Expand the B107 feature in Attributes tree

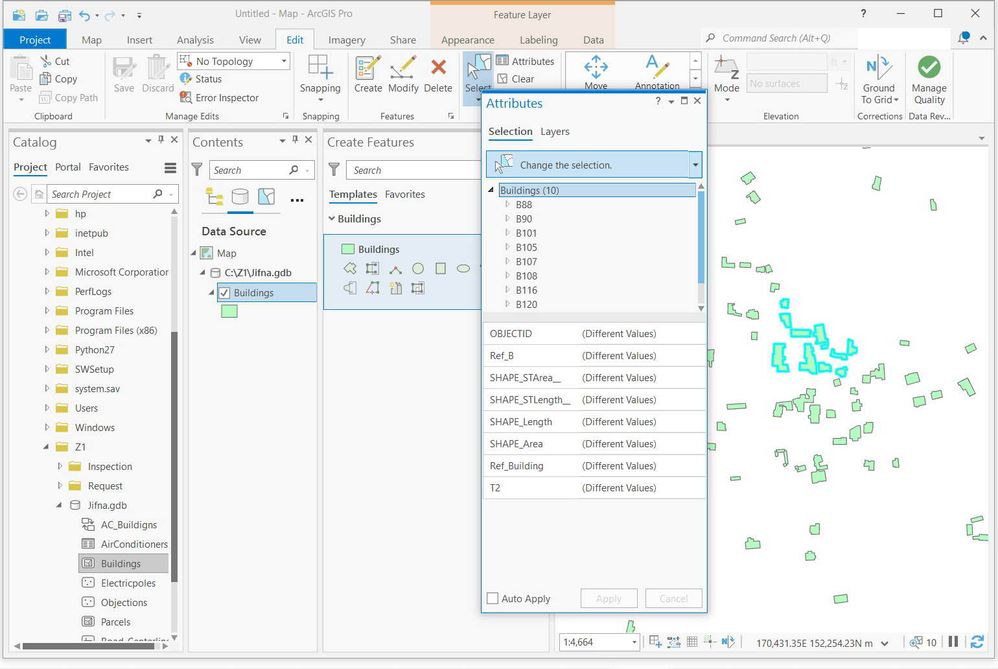[x=507, y=261]
